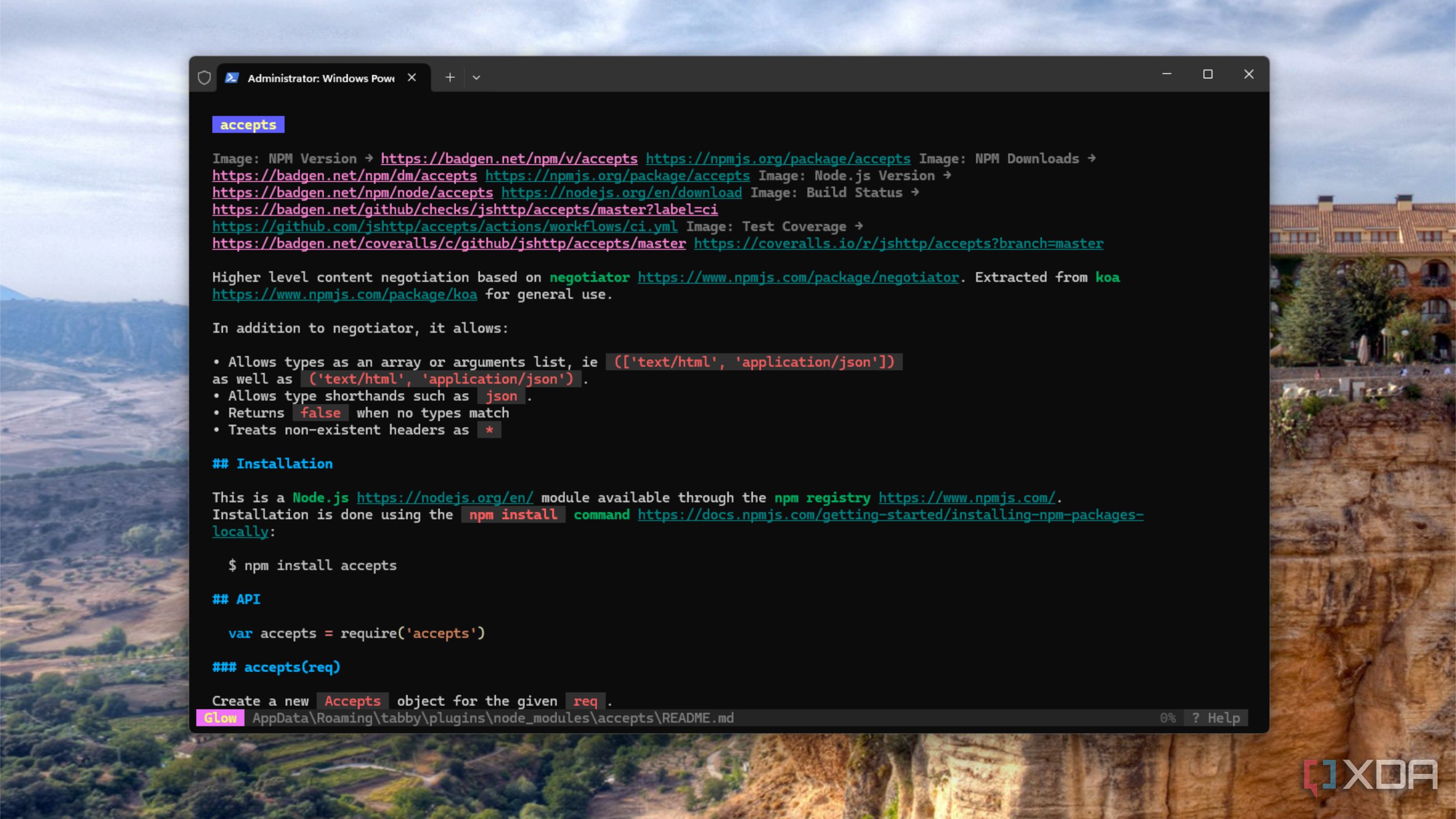
Task: Close the terminal window
Action: [x=1249, y=74]
